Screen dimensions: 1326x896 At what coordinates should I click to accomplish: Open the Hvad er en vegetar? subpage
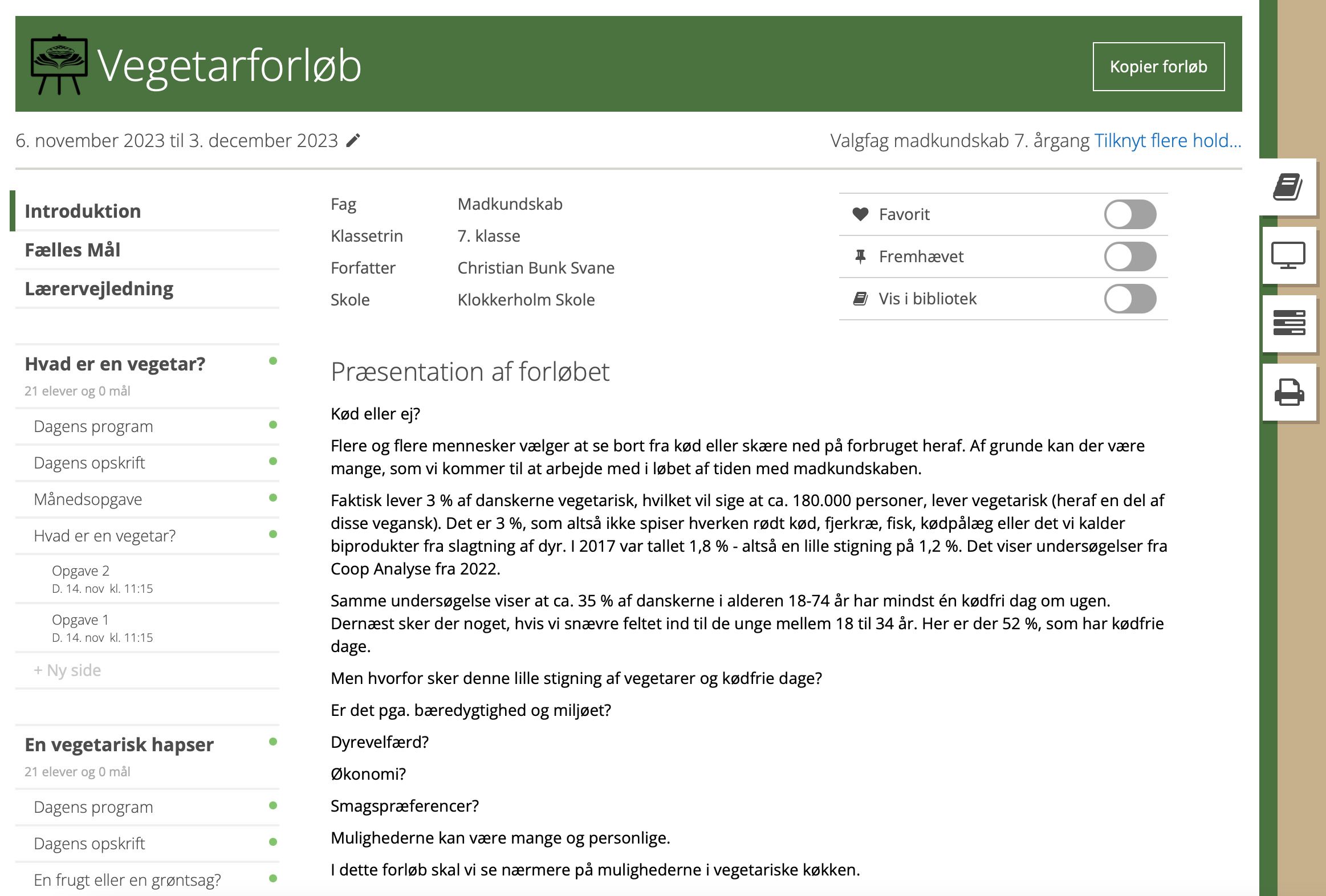[104, 536]
